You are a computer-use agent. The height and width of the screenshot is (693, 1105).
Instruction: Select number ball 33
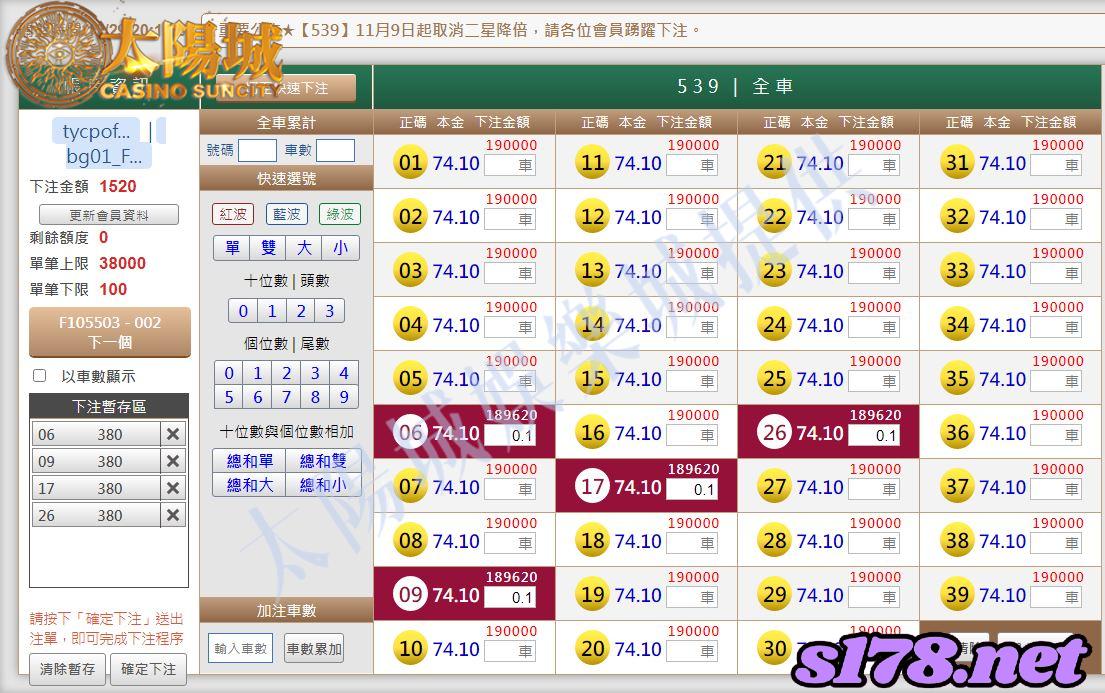(x=957, y=271)
